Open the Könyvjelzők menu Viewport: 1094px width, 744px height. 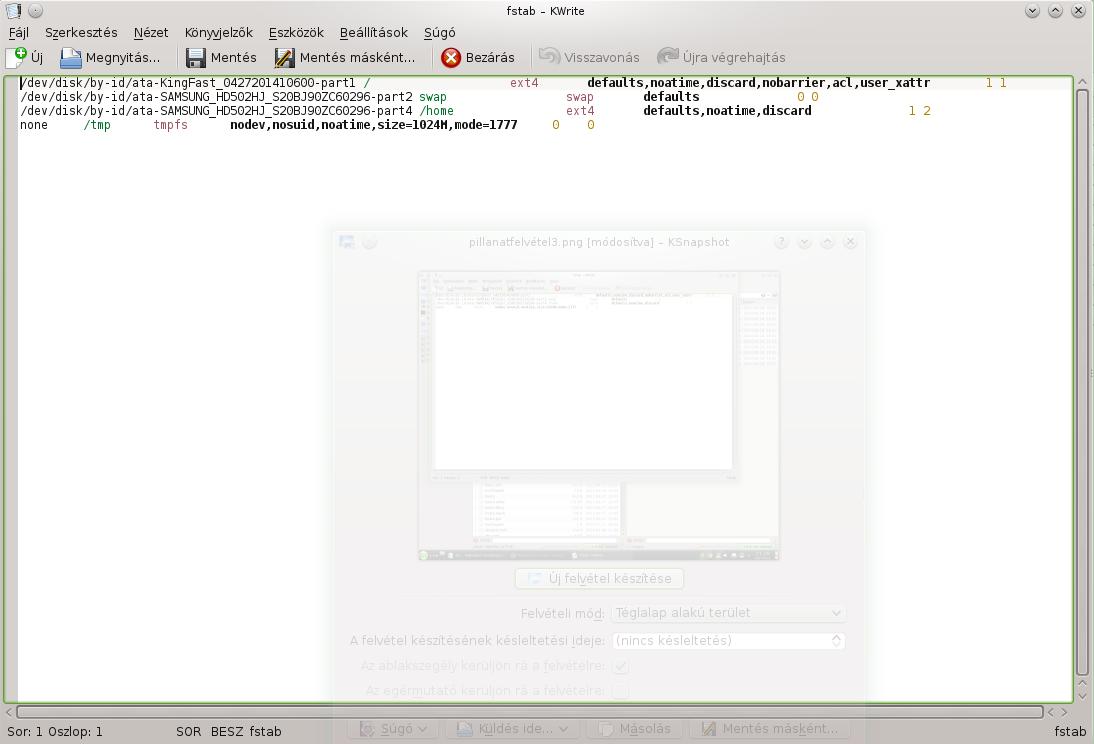click(x=218, y=33)
